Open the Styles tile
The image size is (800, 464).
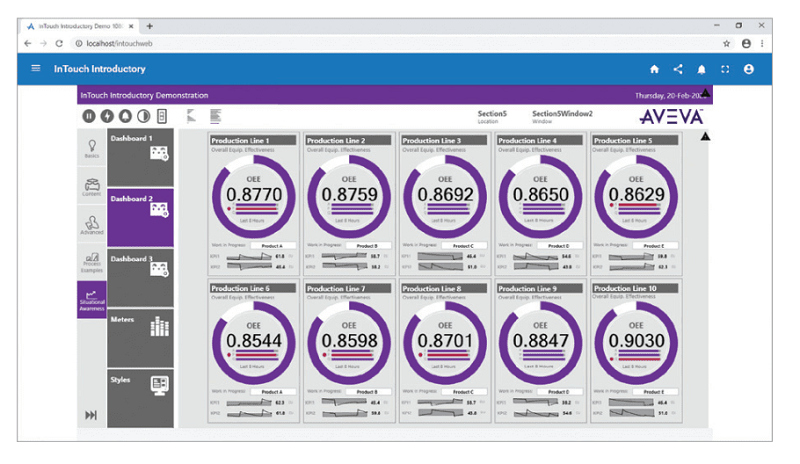click(x=140, y=383)
